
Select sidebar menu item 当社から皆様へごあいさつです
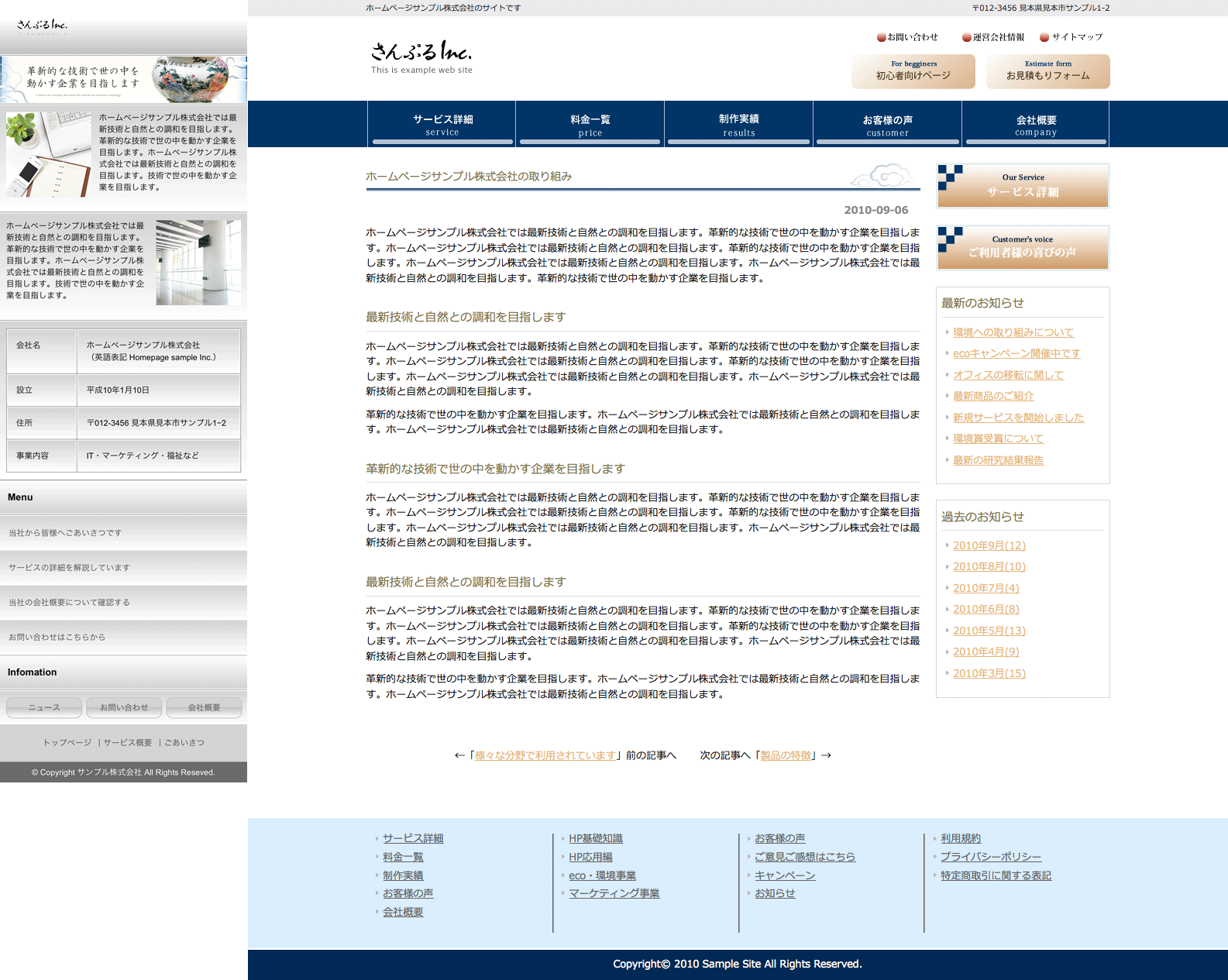pos(65,533)
